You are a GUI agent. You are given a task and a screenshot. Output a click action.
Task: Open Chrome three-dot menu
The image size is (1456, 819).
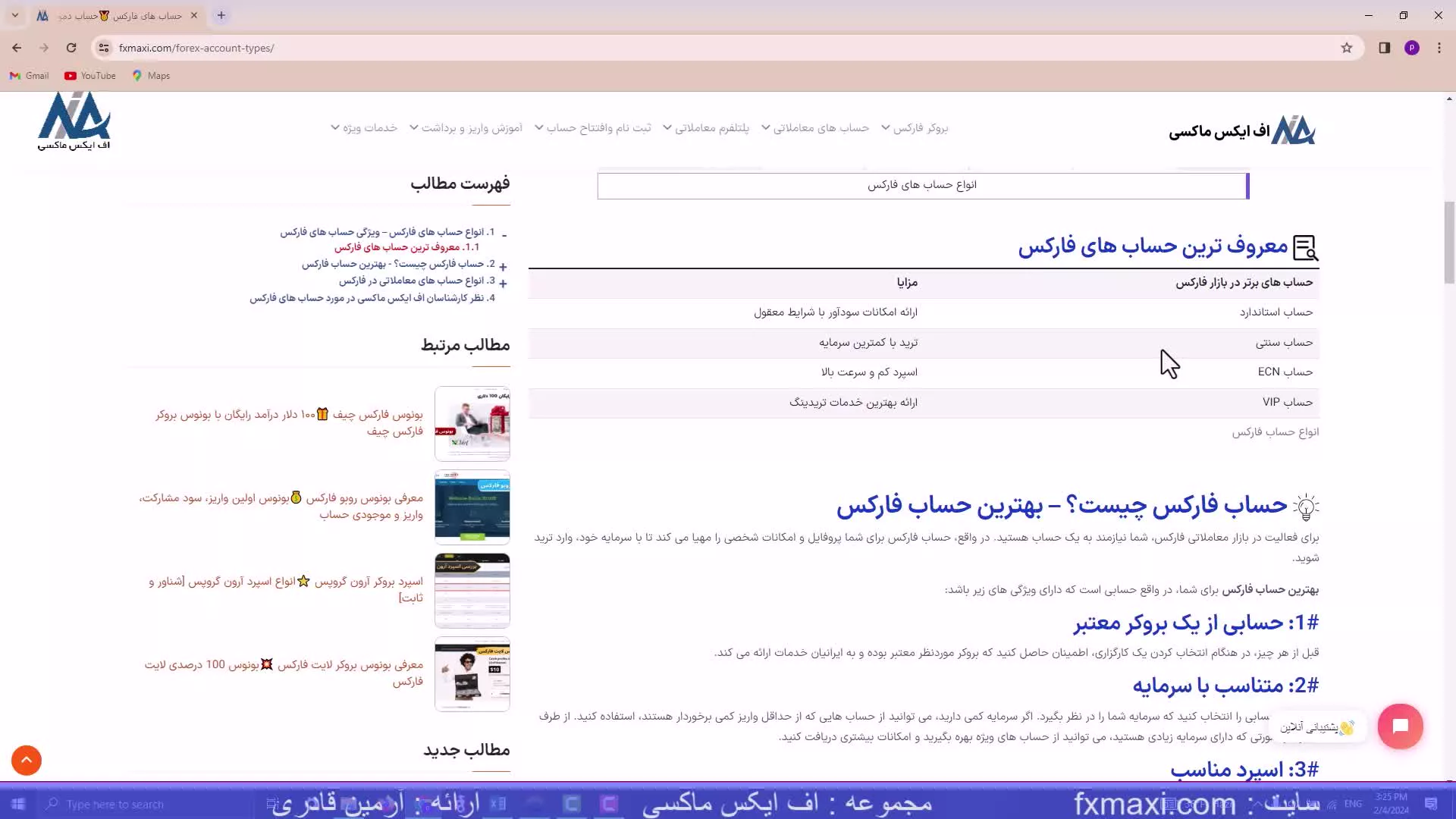1439,48
